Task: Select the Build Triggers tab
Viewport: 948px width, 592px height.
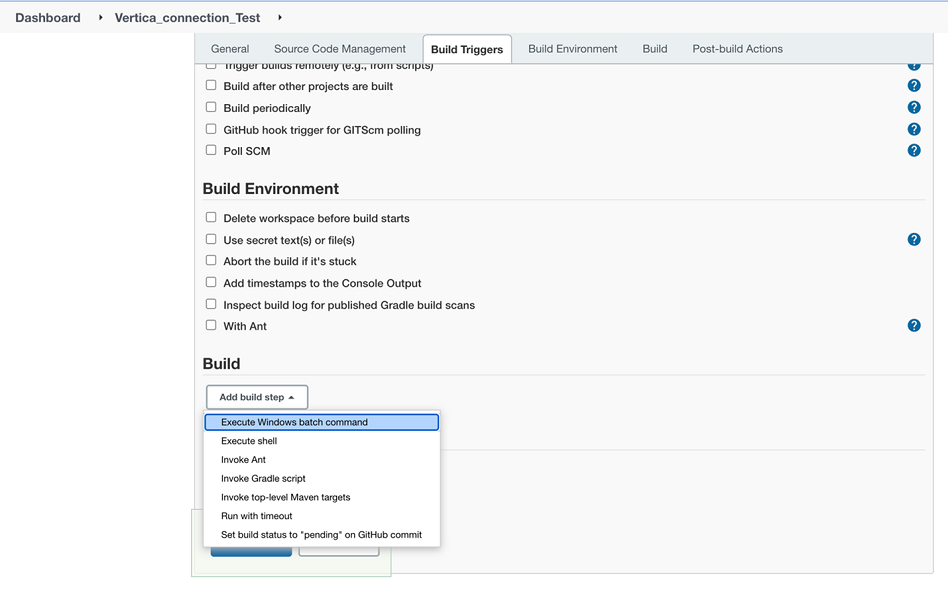Action: point(467,50)
